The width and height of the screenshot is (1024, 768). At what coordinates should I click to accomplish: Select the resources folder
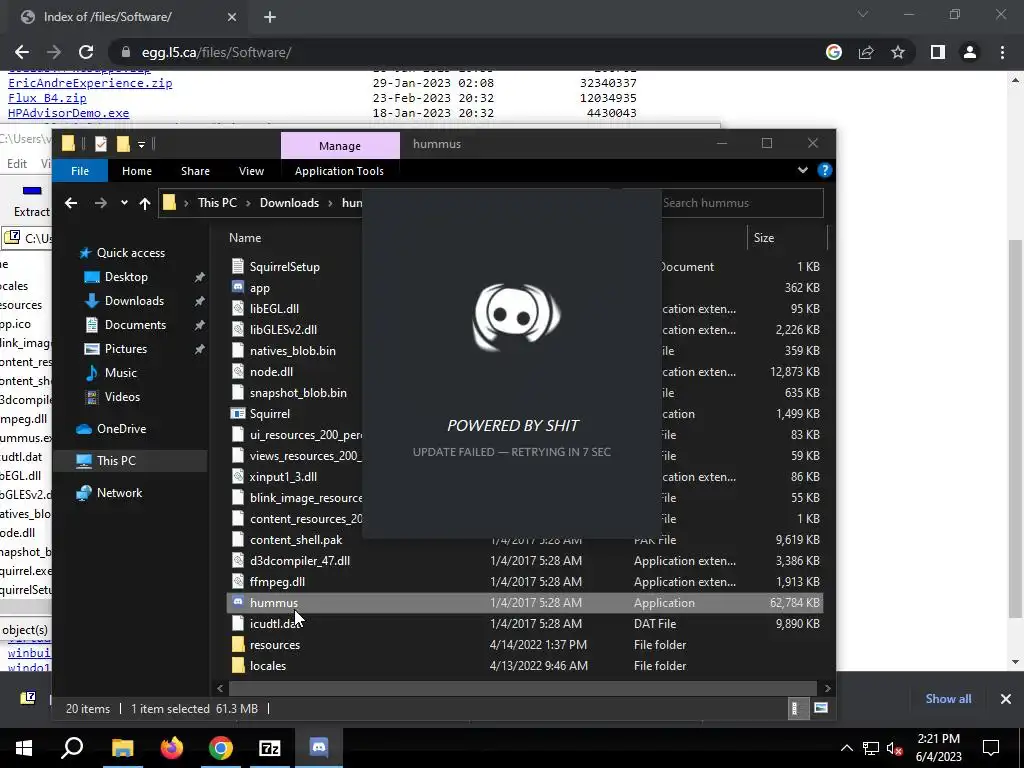pyautogui.click(x=275, y=645)
